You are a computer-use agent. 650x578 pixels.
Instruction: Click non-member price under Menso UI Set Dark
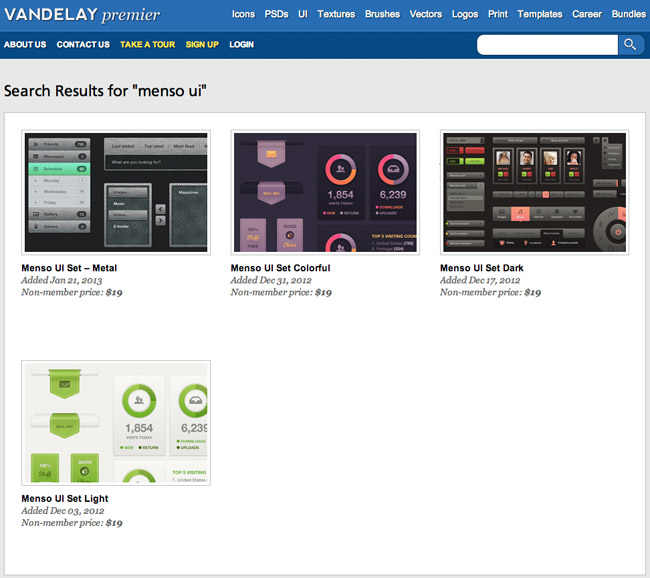tap(490, 292)
